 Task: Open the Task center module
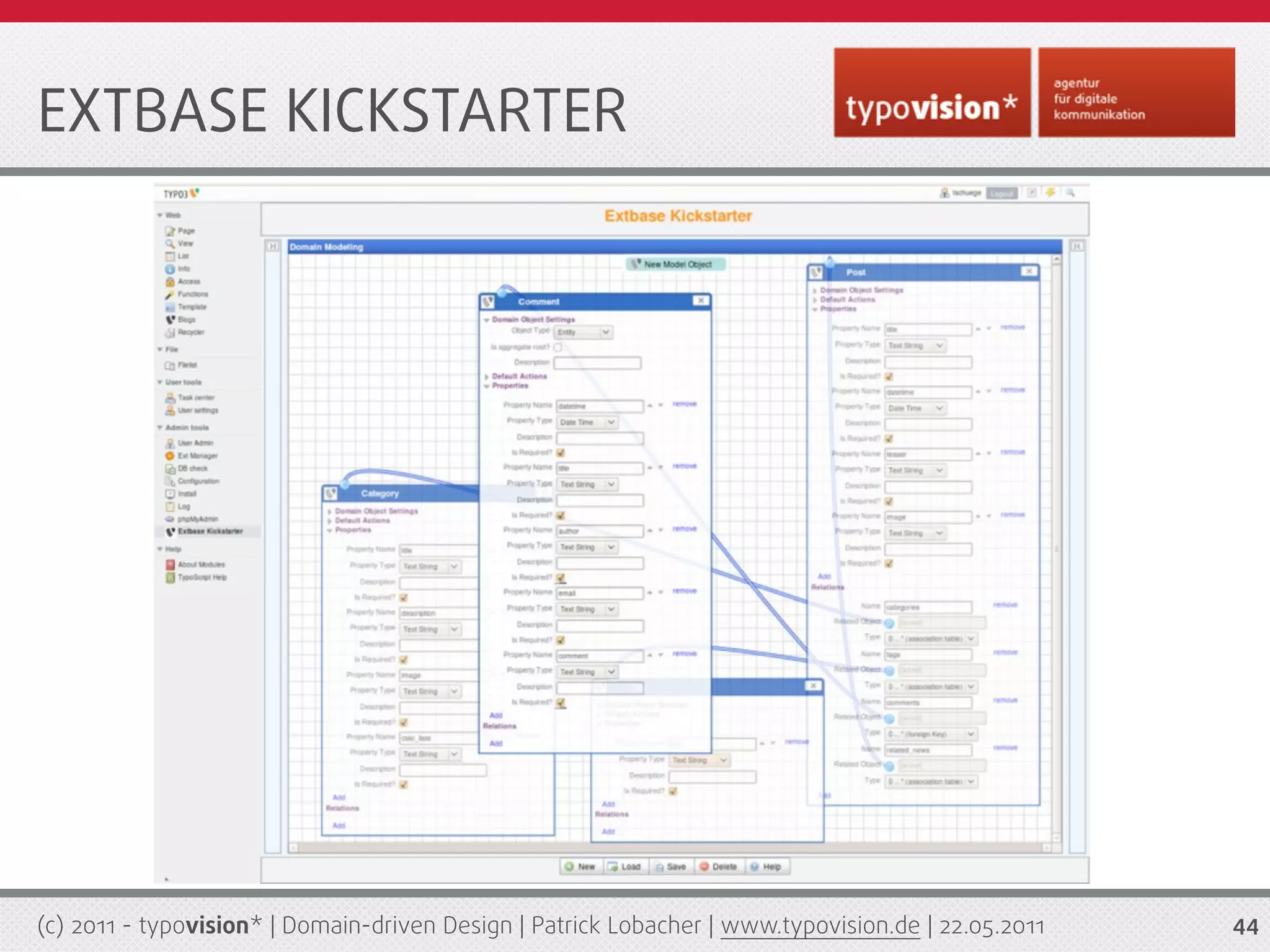pyautogui.click(x=190, y=397)
